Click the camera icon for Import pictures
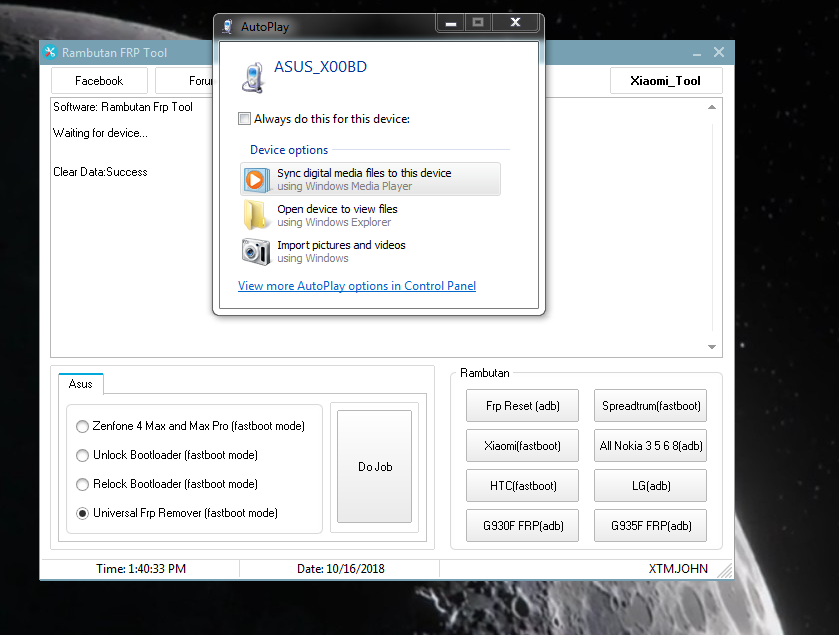839x635 pixels. [256, 251]
